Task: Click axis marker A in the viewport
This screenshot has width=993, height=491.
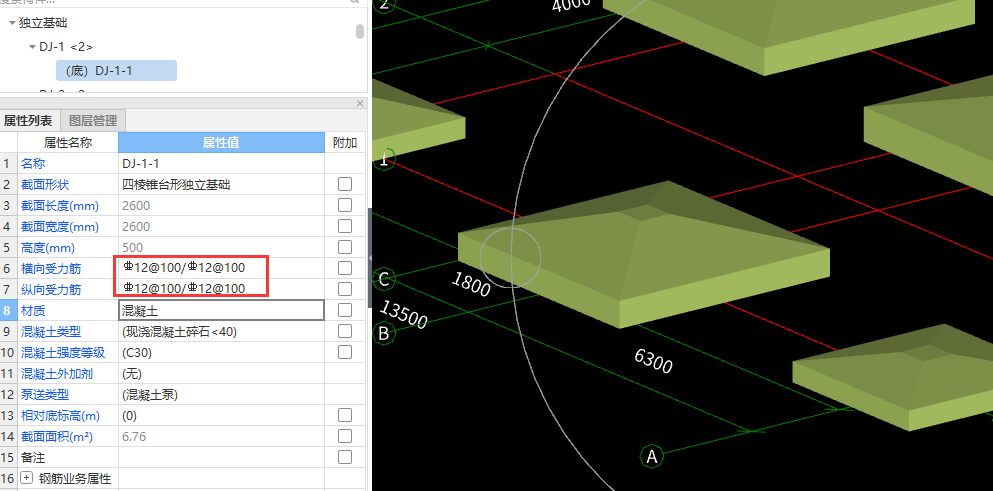Action: coord(652,456)
